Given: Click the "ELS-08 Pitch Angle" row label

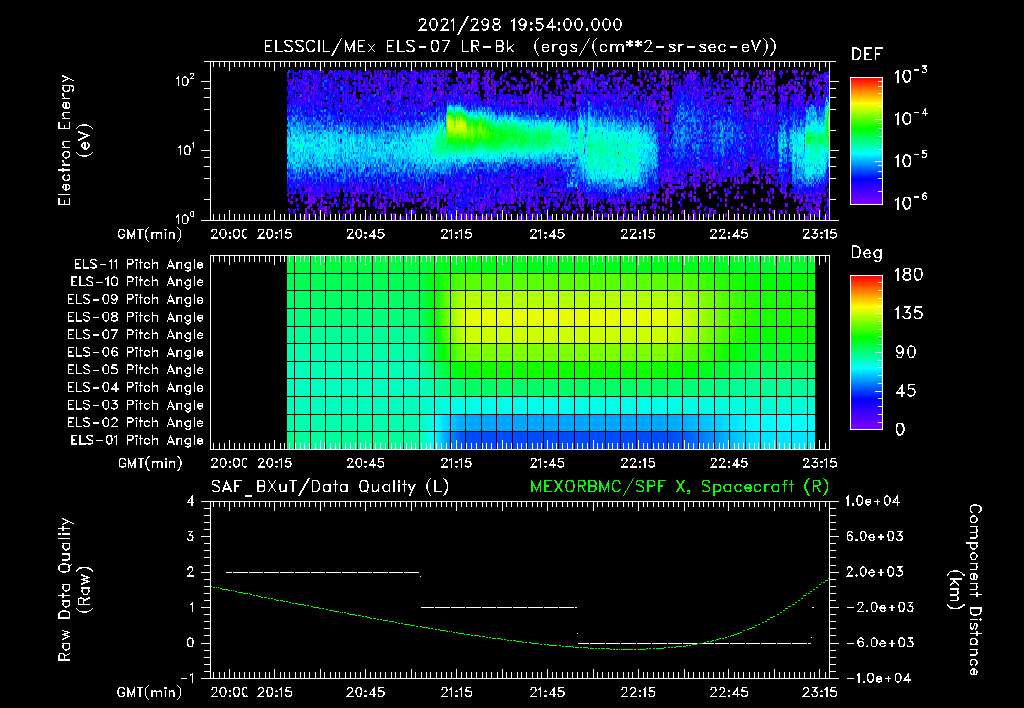Looking at the screenshot, I should tap(135, 317).
